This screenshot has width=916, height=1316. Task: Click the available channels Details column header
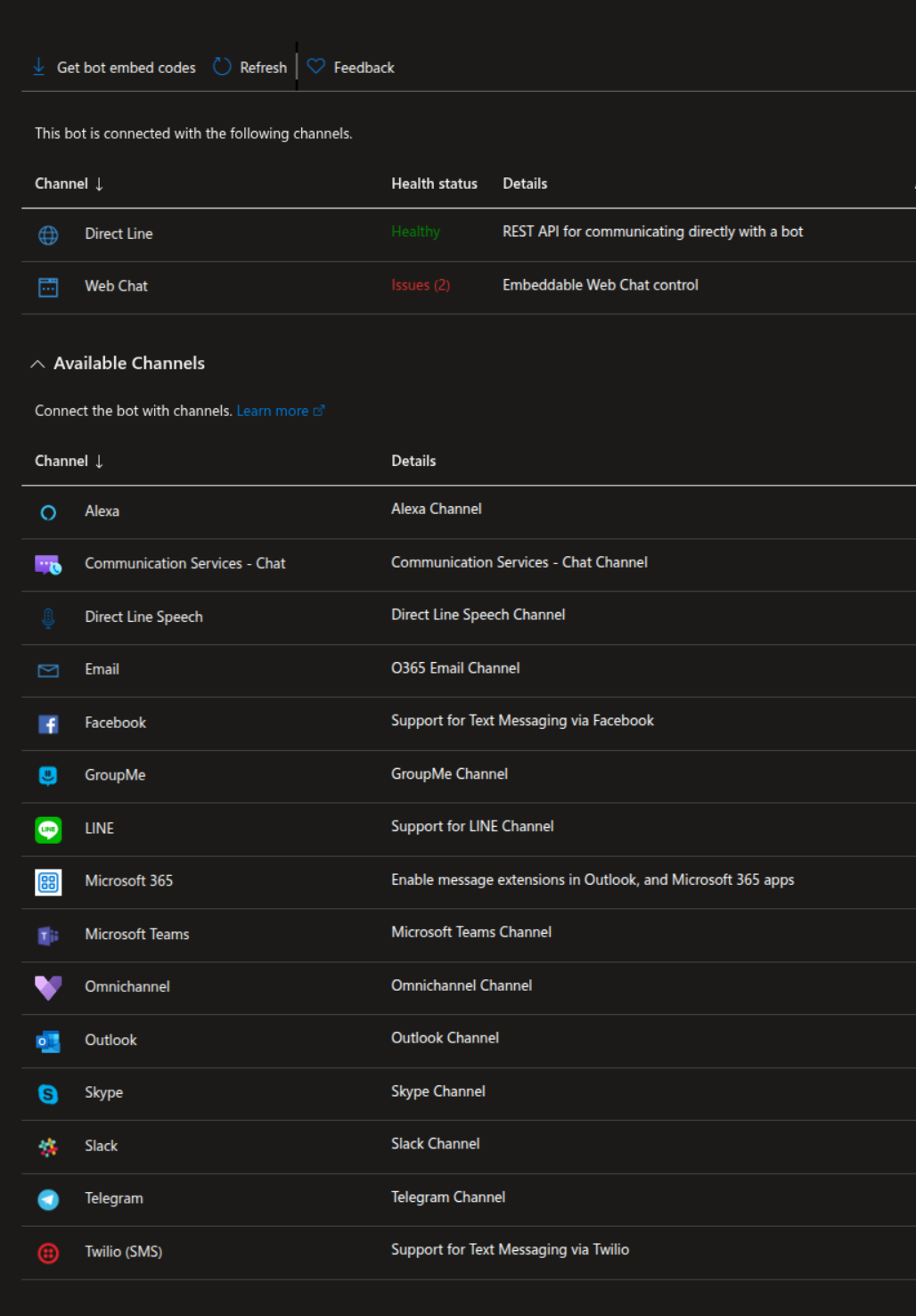click(413, 461)
